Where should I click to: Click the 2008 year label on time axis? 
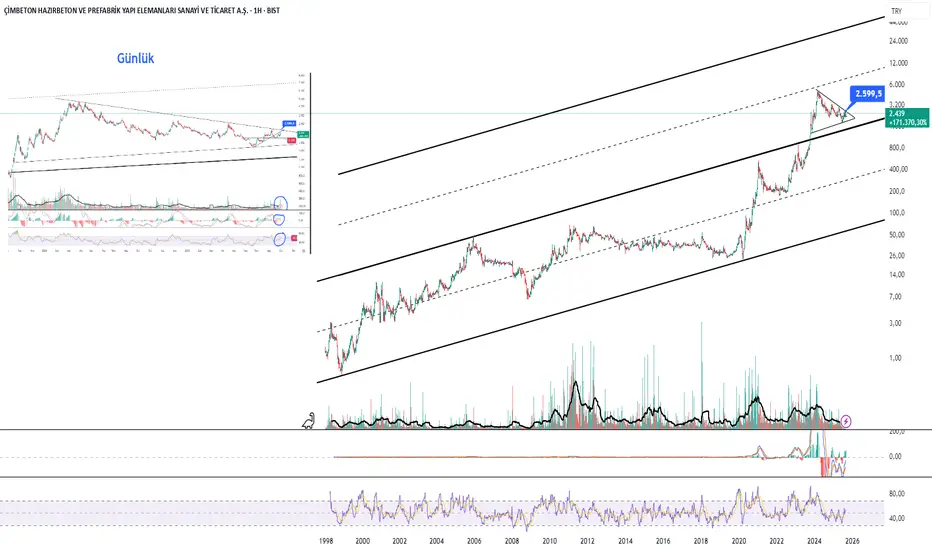512,541
